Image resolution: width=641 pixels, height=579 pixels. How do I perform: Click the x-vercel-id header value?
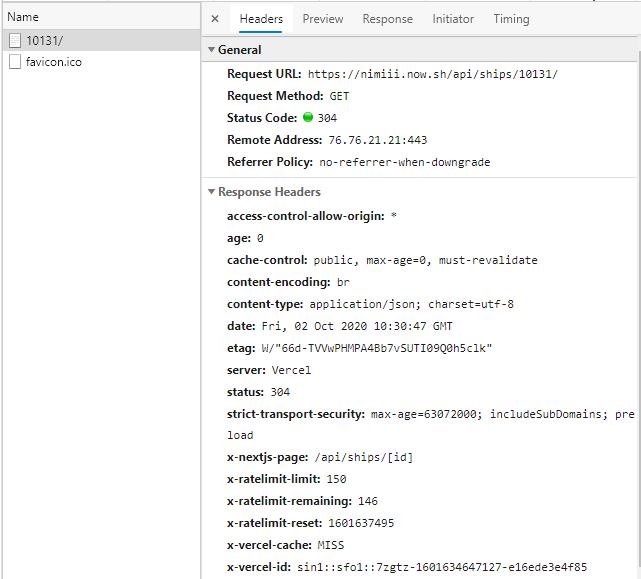442,568
